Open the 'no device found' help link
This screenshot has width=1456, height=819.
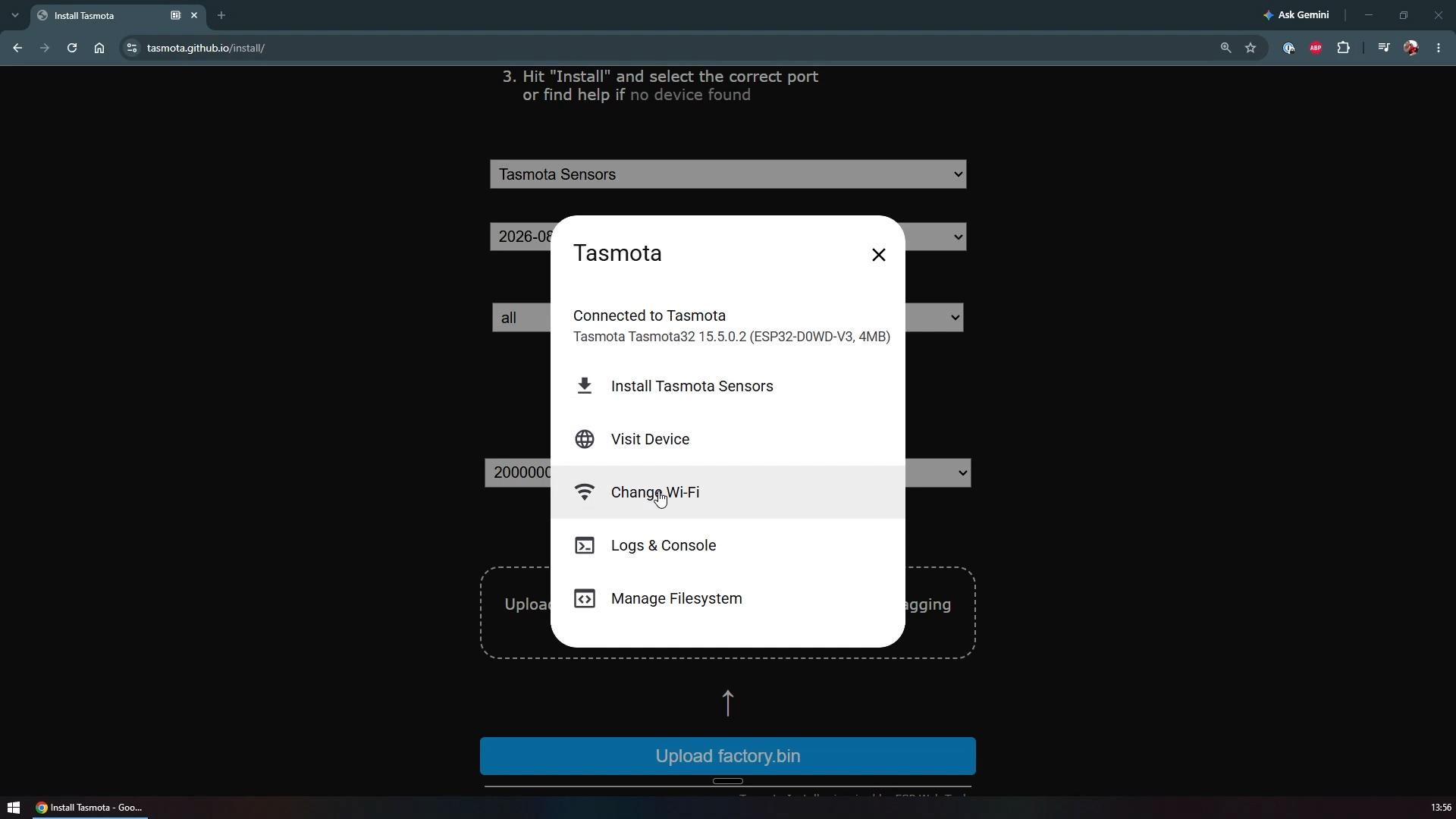click(x=690, y=95)
